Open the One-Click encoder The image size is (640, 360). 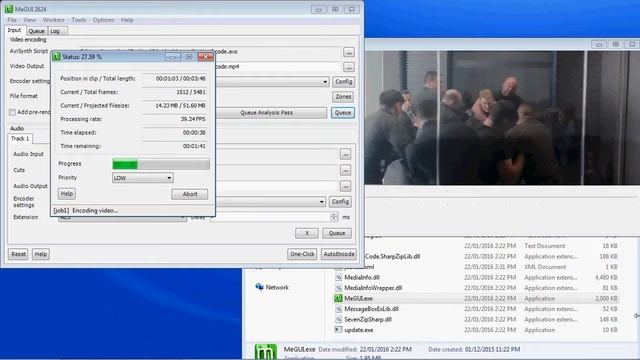[302, 254]
